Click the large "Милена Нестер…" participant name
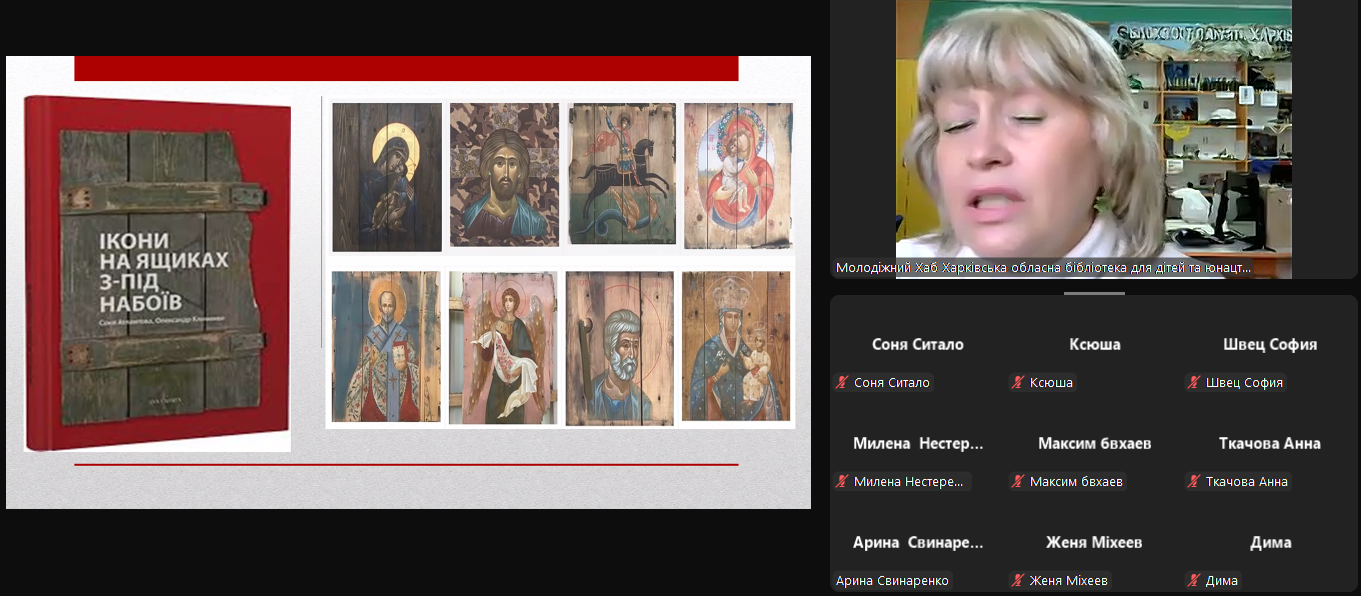Image resolution: width=1361 pixels, height=596 pixels. pos(918,444)
